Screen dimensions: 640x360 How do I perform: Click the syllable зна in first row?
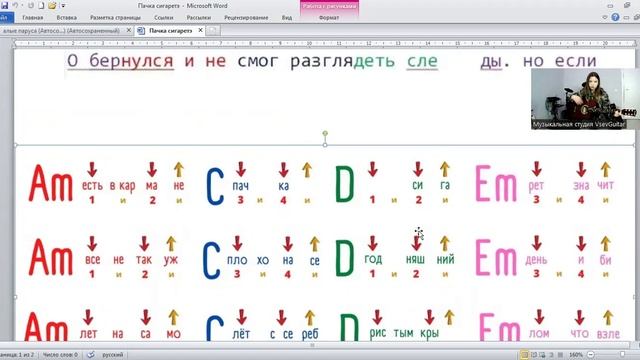[581, 186]
